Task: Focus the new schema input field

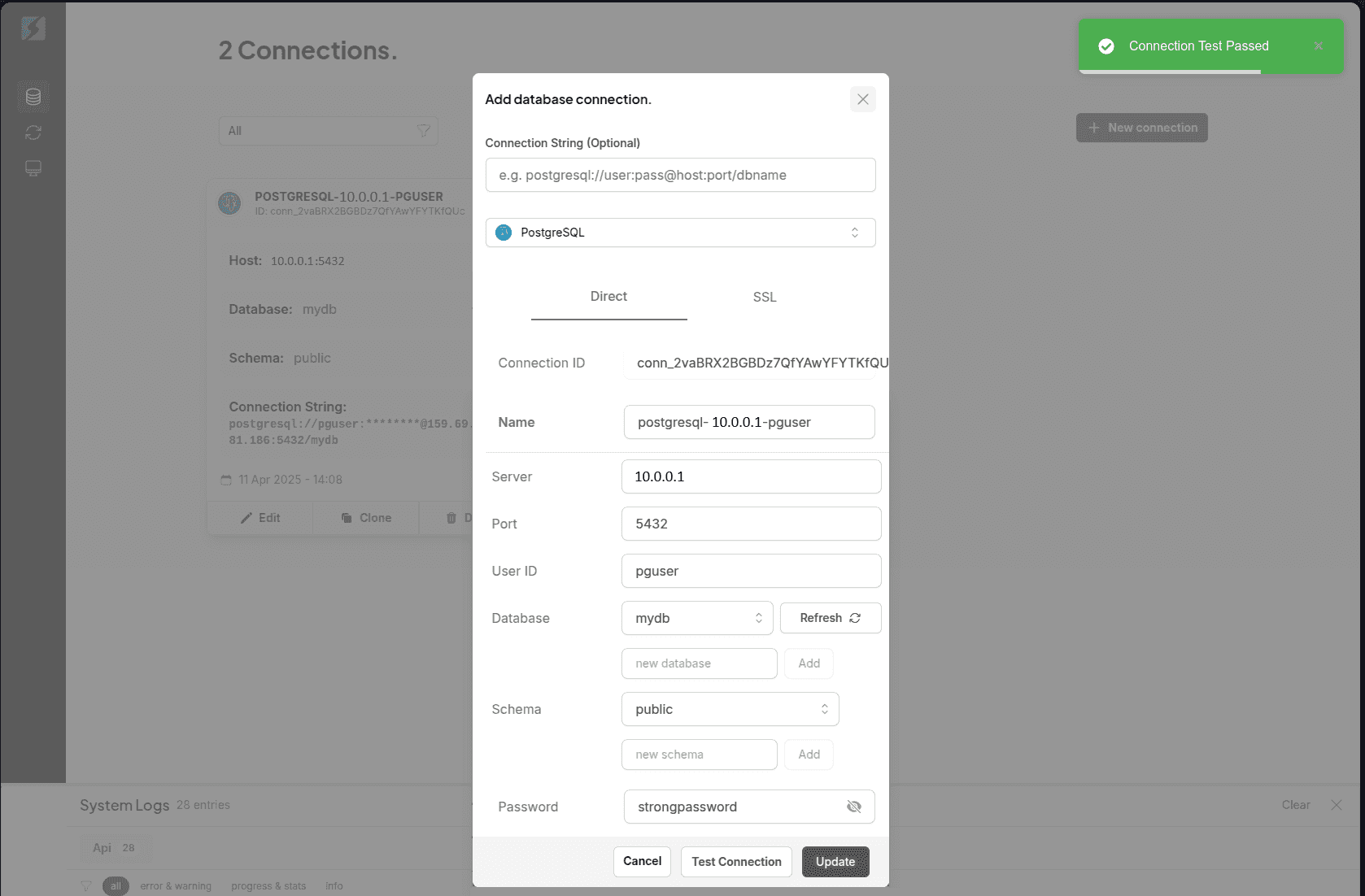Action: pyautogui.click(x=700, y=755)
